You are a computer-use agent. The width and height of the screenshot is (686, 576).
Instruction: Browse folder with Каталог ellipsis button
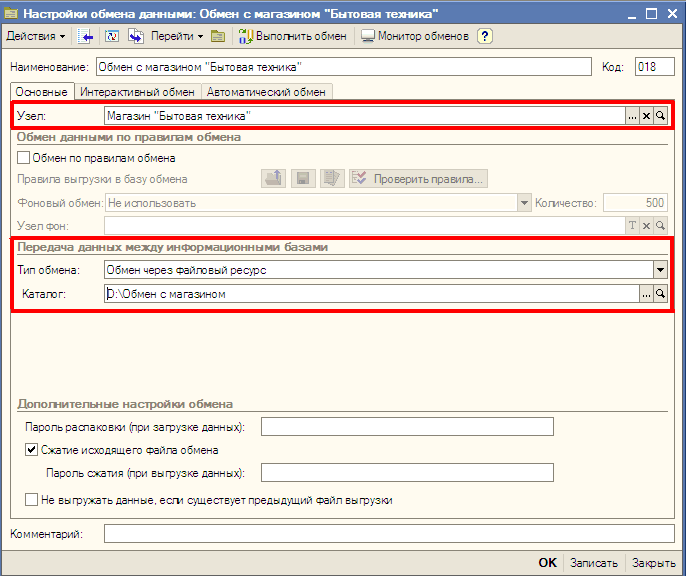tap(646, 294)
